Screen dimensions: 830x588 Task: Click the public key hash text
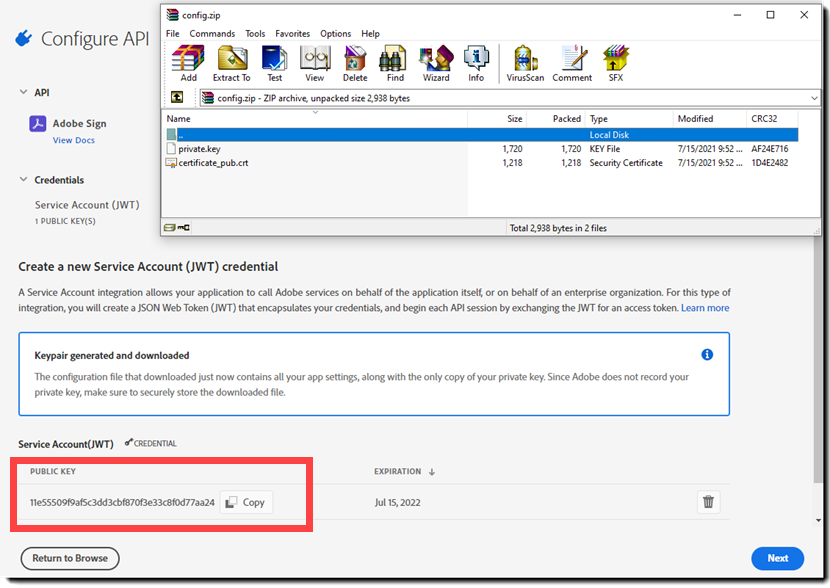(122, 502)
